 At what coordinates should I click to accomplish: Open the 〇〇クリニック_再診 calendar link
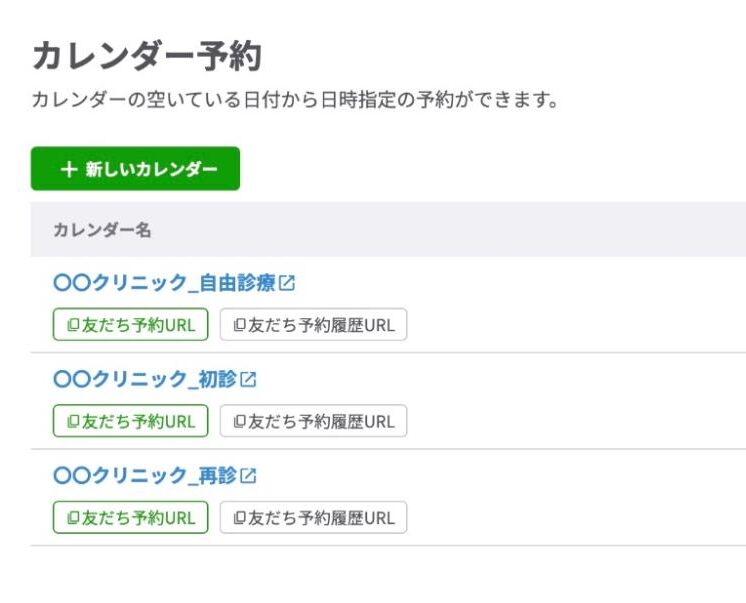144,476
